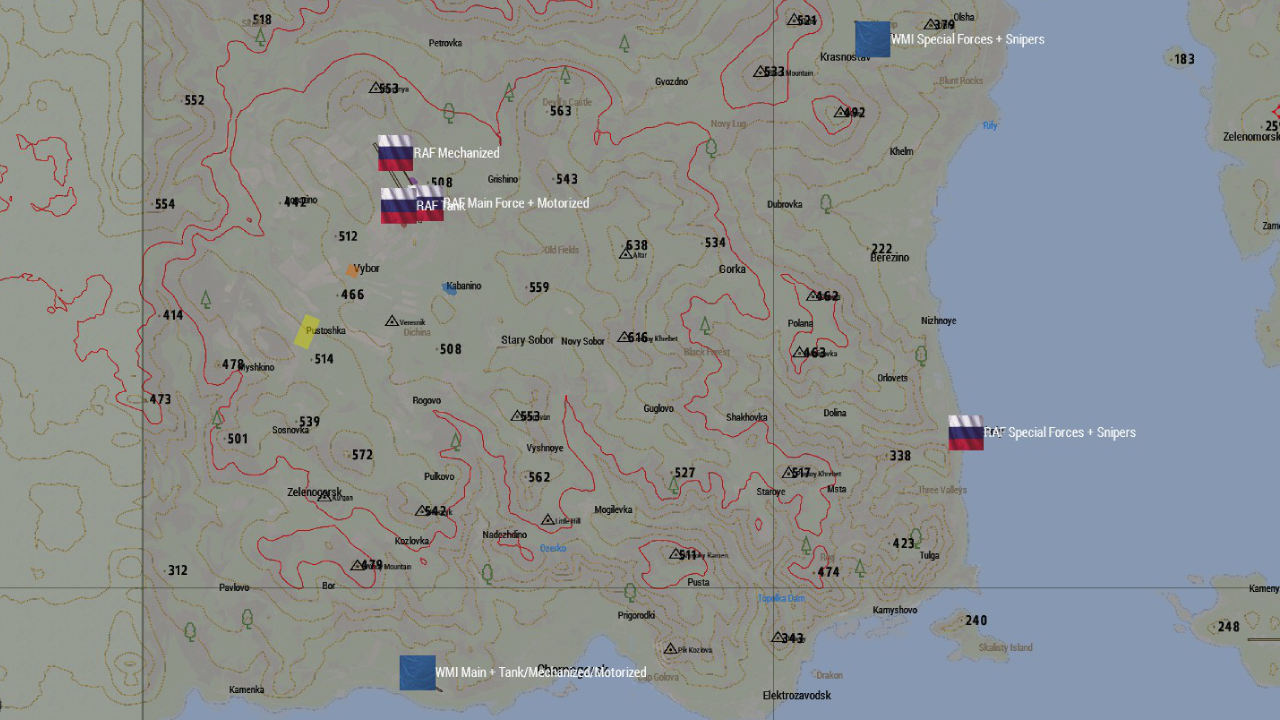Screen dimensions: 1280x720
Task: Select the Pik Kozlova peak triangle
Action: pyautogui.click(x=670, y=649)
